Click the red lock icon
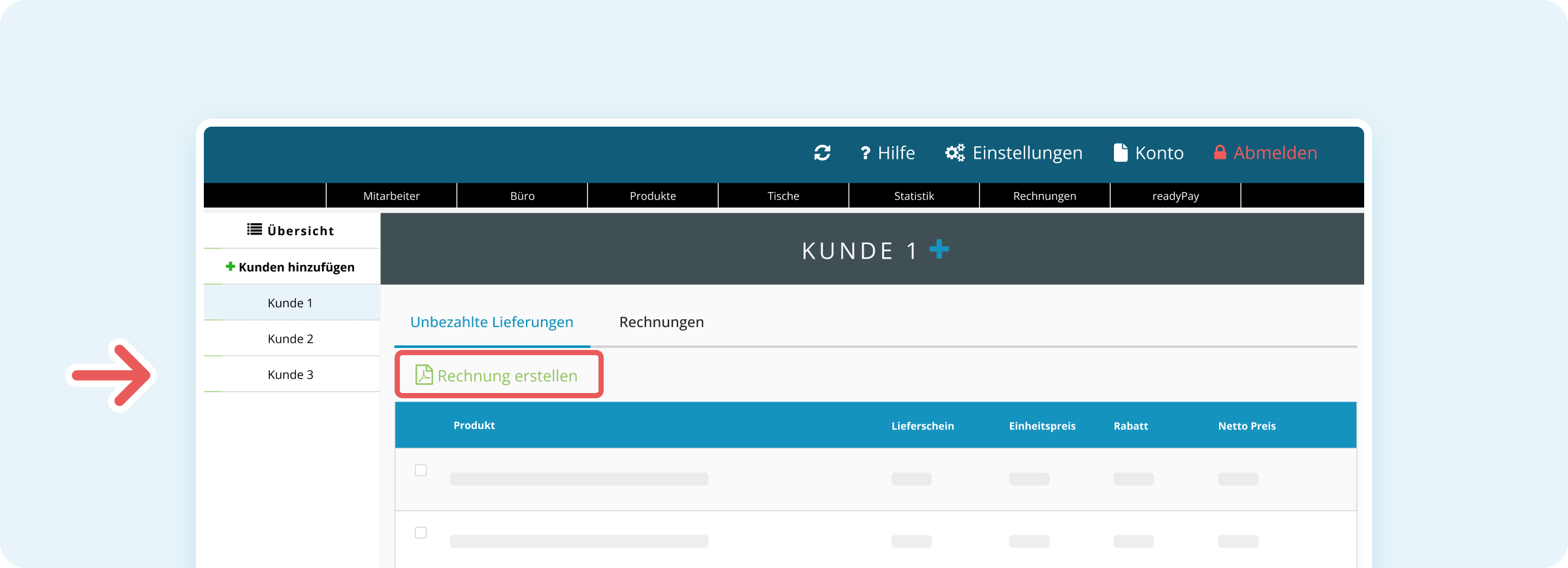Image resolution: width=1568 pixels, height=568 pixels. (x=1220, y=153)
